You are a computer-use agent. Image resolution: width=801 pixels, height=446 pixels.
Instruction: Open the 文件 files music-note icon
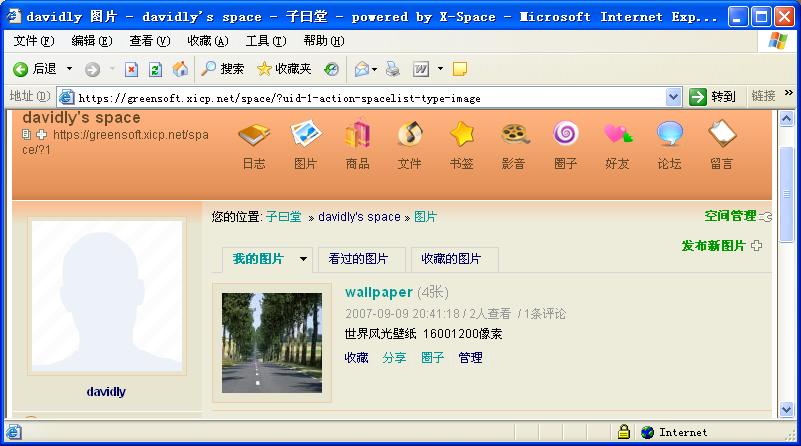410,134
